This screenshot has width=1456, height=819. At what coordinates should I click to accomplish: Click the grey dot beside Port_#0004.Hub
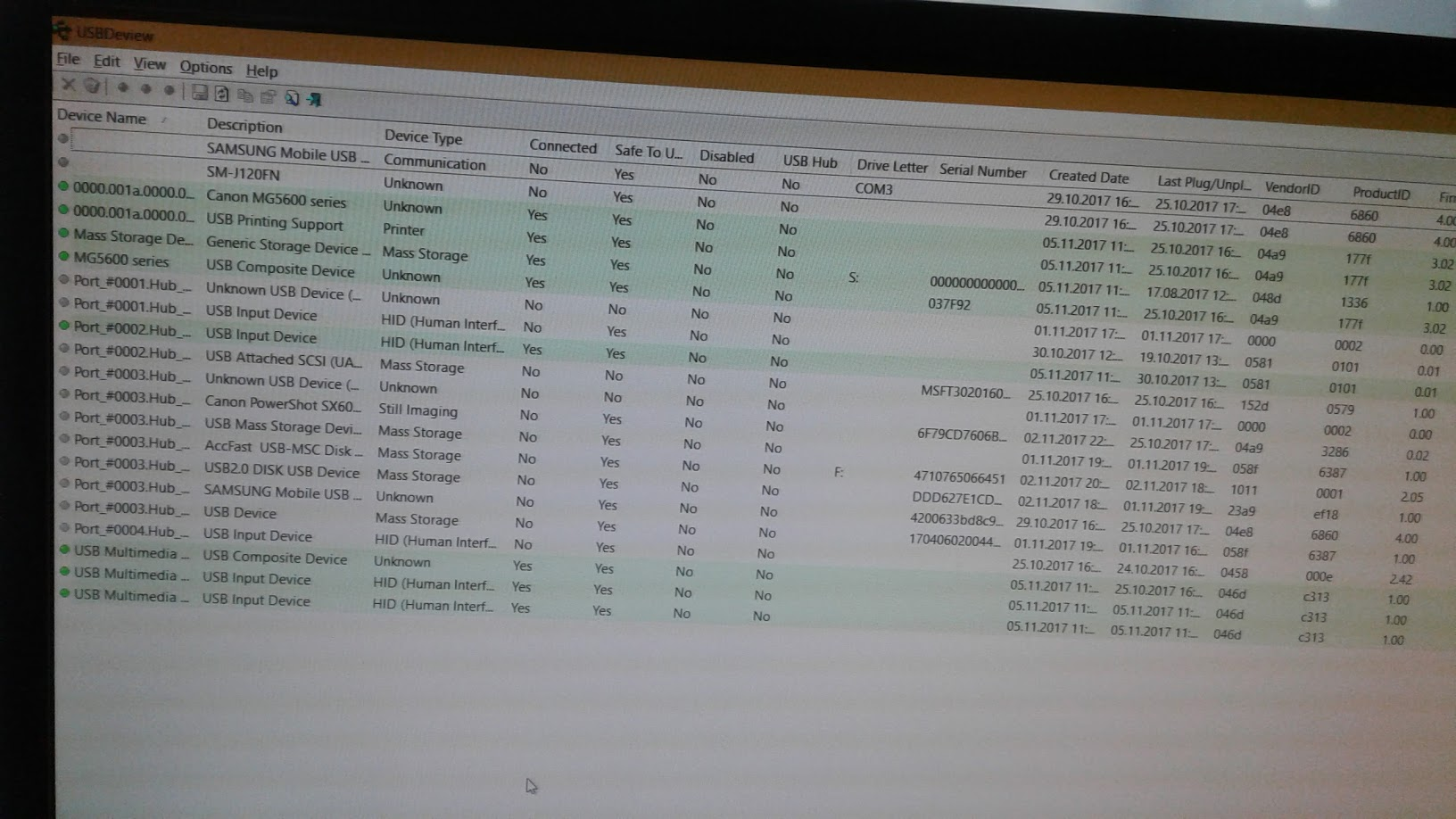click(x=64, y=527)
